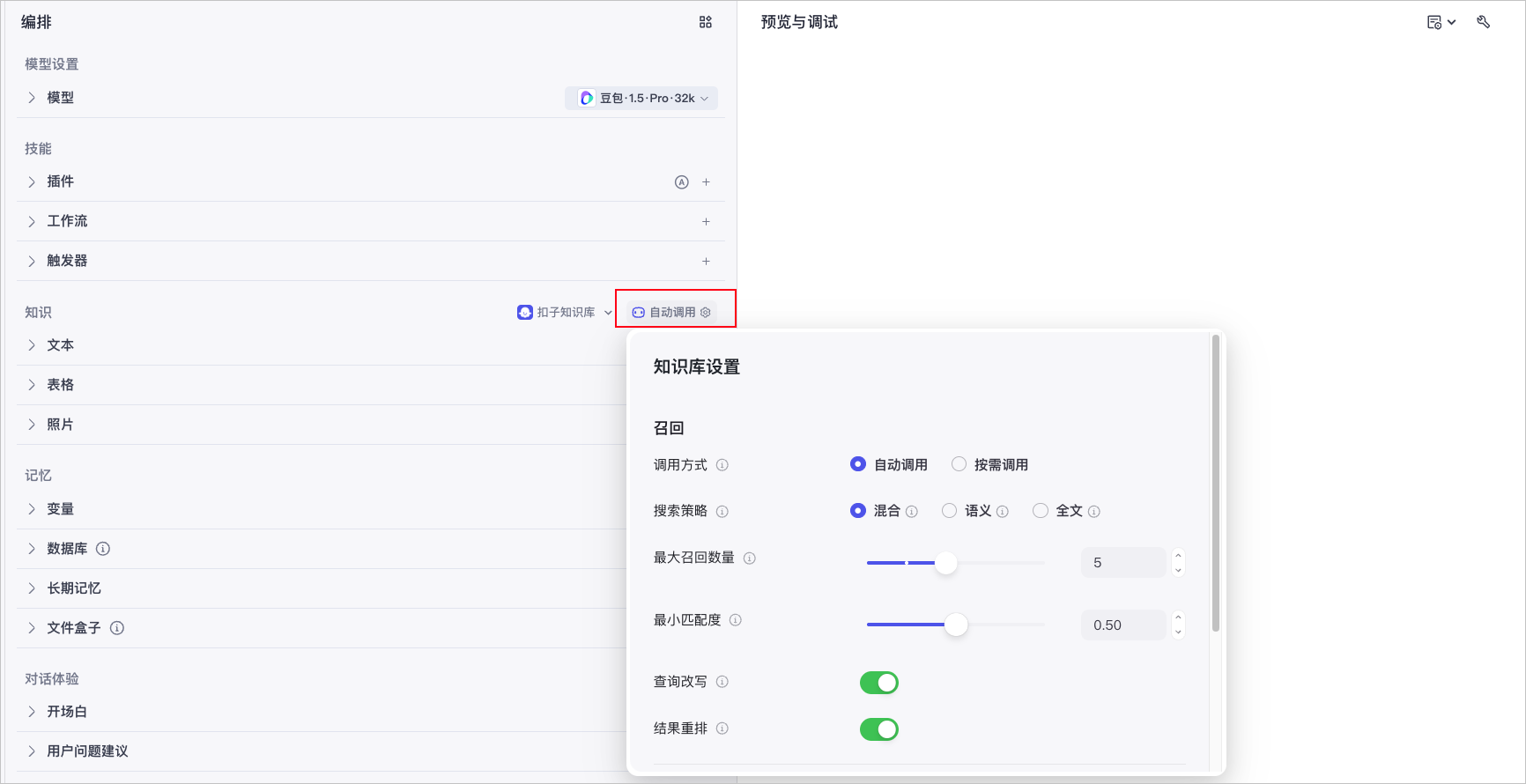Click the 召回 section heading
This screenshot has width=1526, height=784.
[x=669, y=428]
